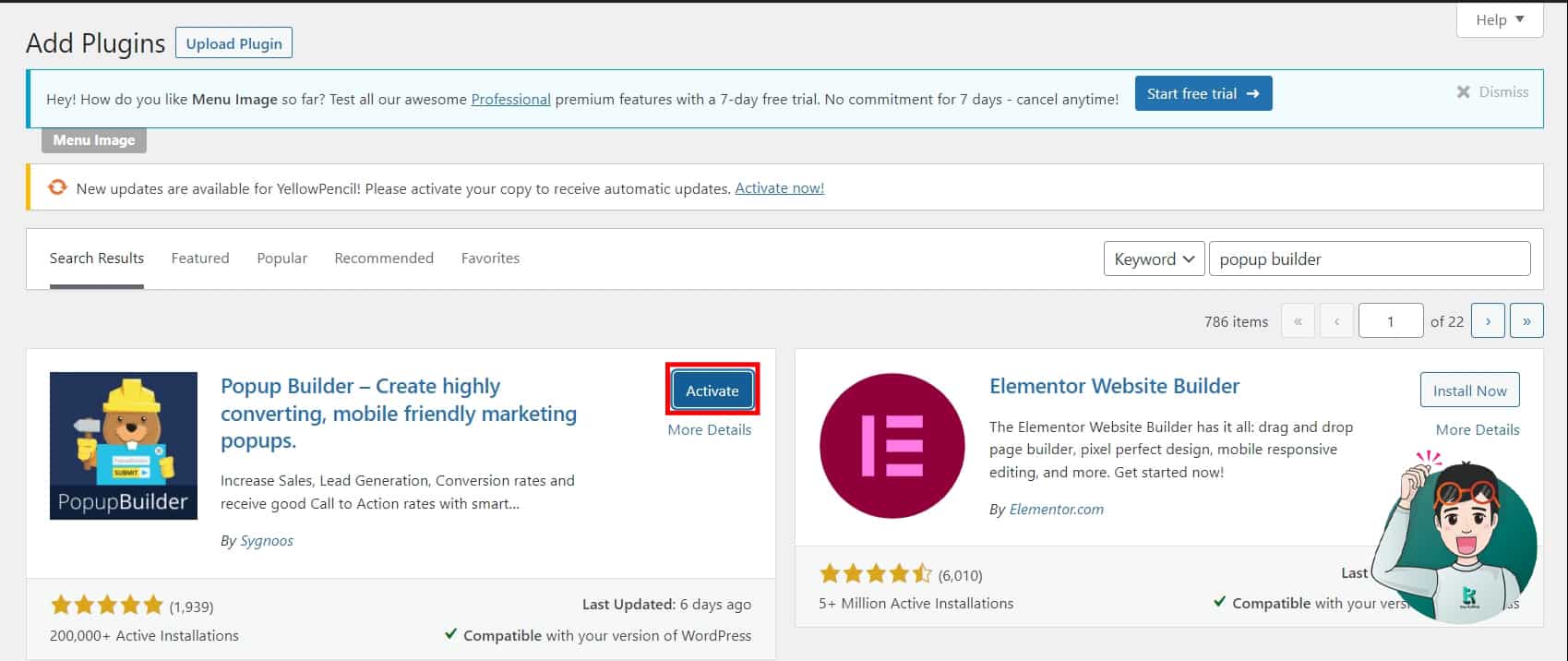This screenshot has width=1568, height=661.
Task: Click Start free trial button
Action: [1203, 93]
